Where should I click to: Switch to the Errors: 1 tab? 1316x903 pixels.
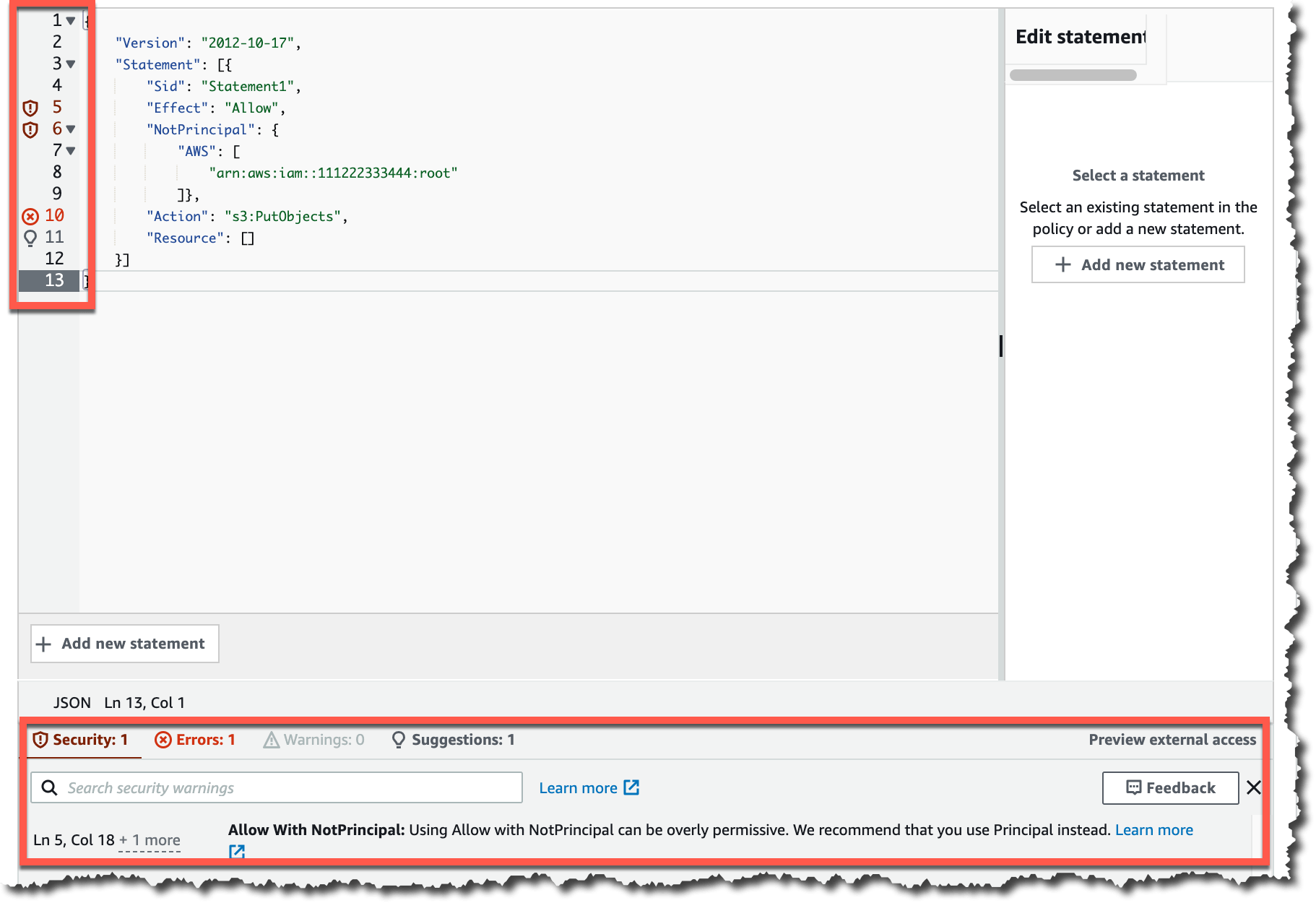point(195,739)
